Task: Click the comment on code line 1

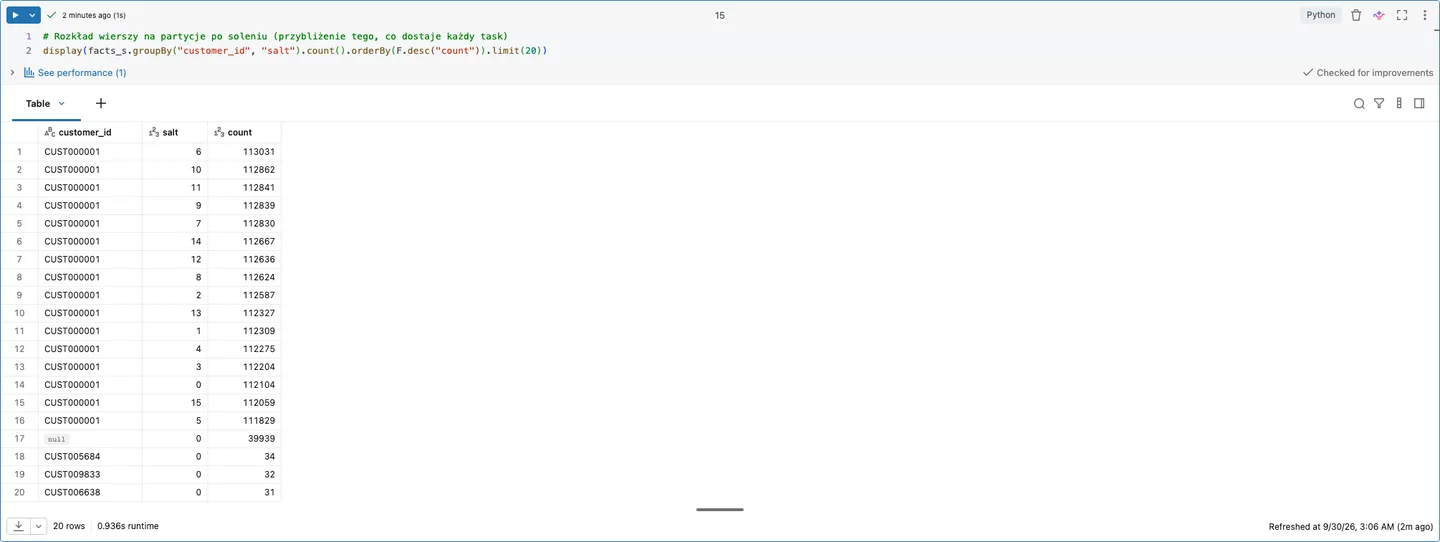Action: (275, 36)
